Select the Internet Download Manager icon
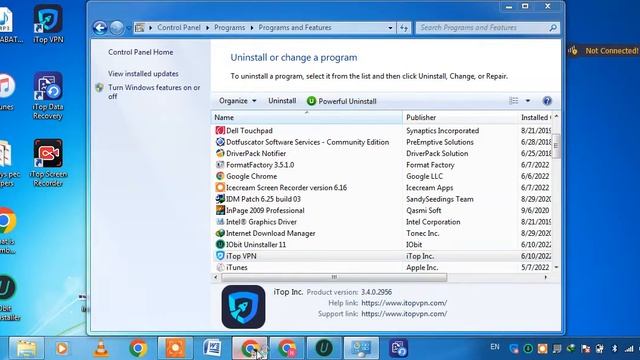 [220, 233]
